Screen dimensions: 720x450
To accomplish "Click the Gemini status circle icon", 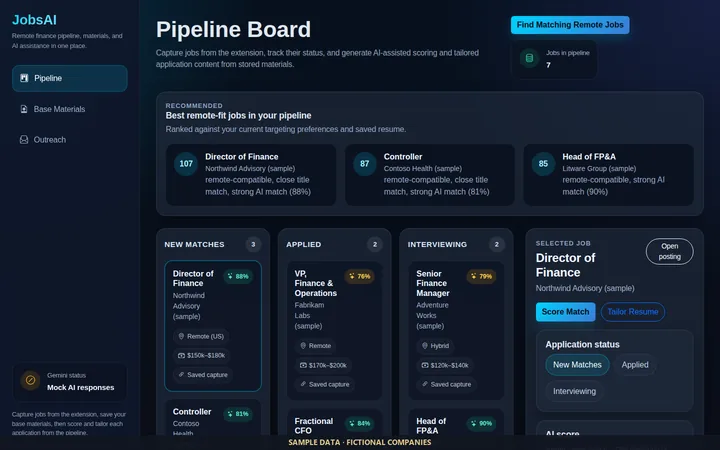I will [30, 381].
